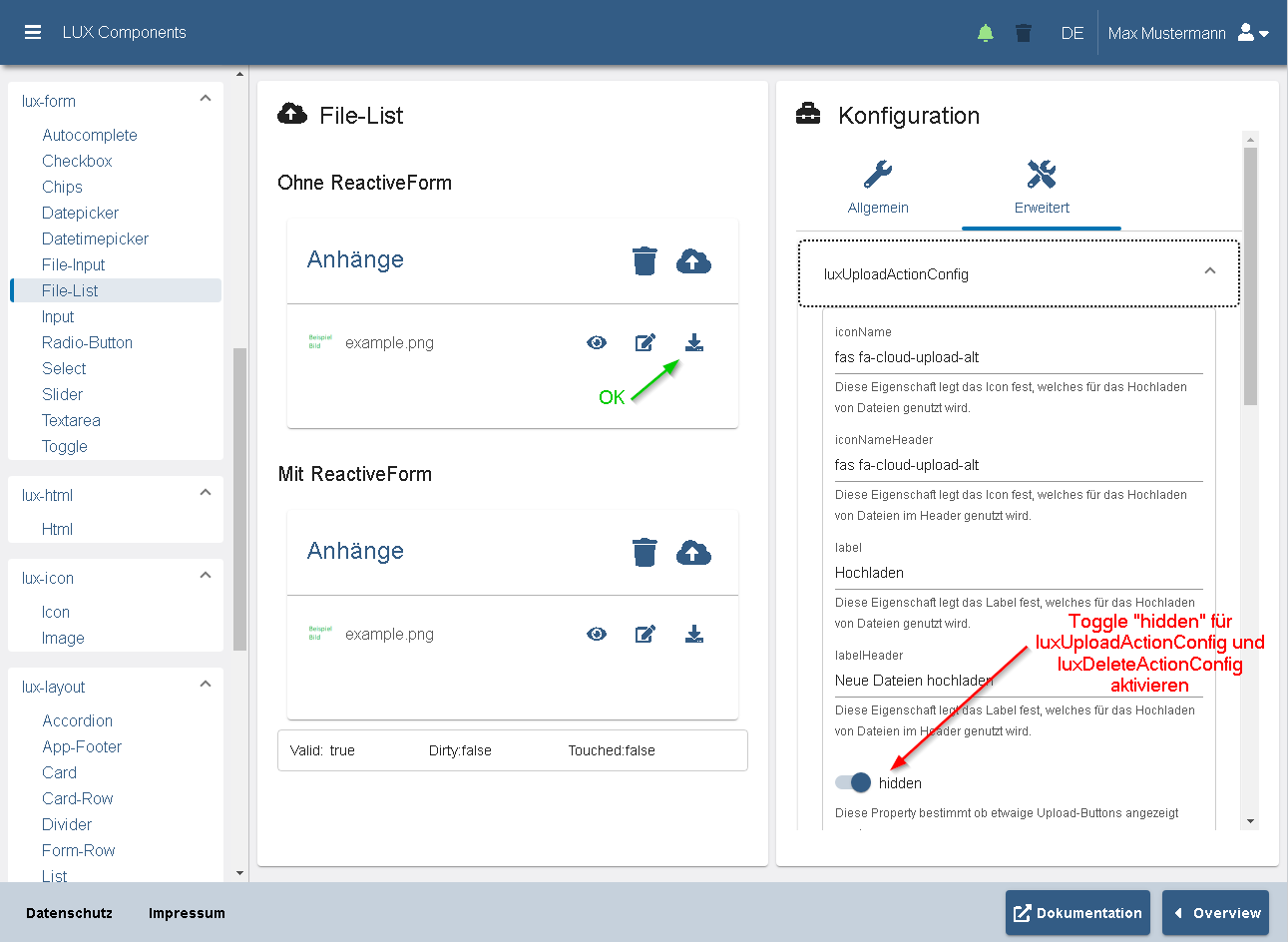Open the Dokumentation page

click(x=1077, y=912)
